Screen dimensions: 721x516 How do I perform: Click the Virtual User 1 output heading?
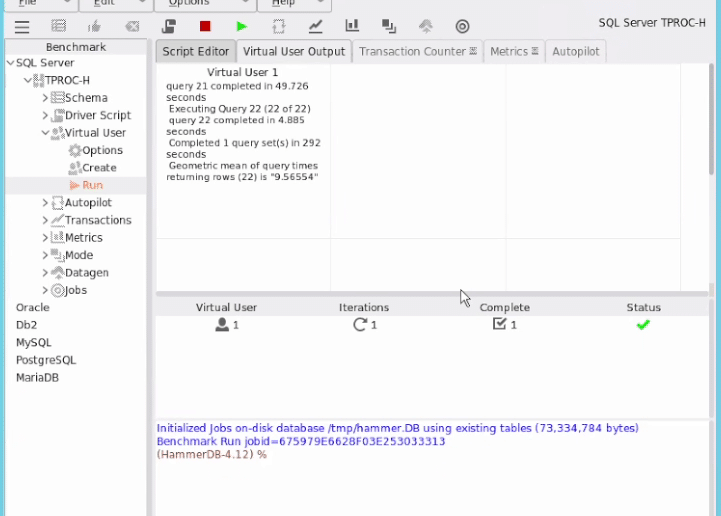point(242,72)
